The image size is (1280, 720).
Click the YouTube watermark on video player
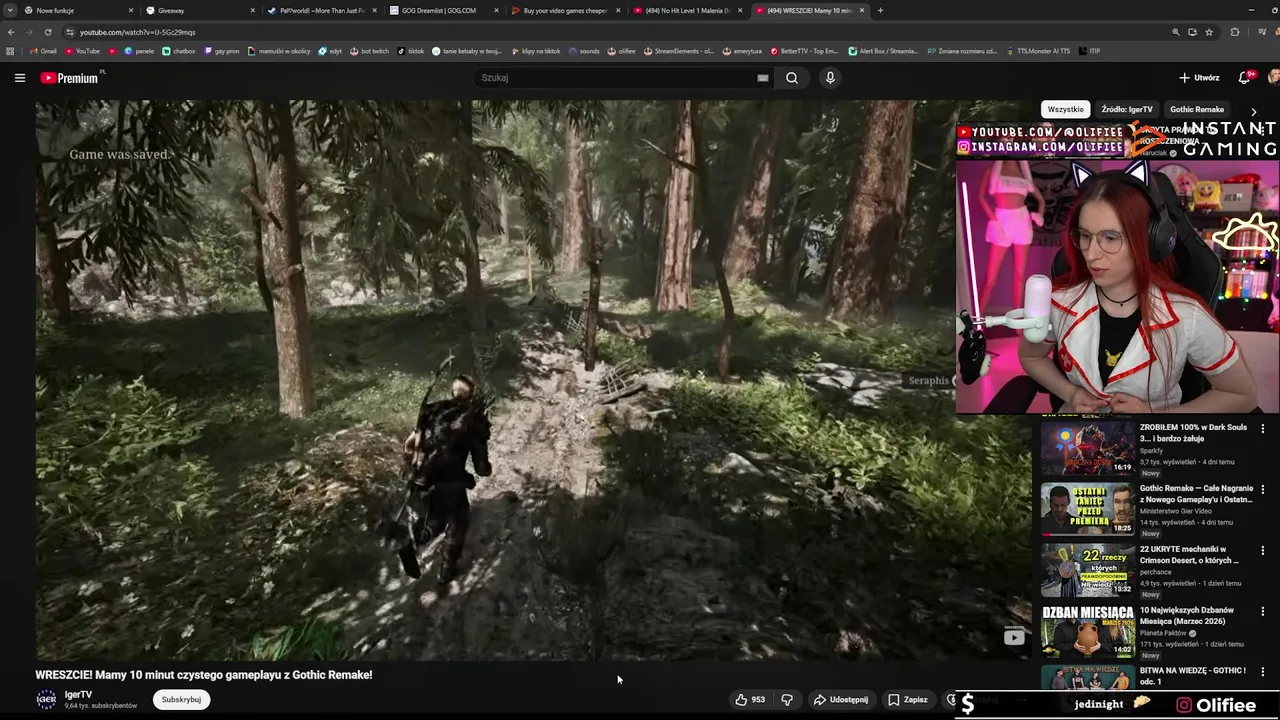[1014, 637]
